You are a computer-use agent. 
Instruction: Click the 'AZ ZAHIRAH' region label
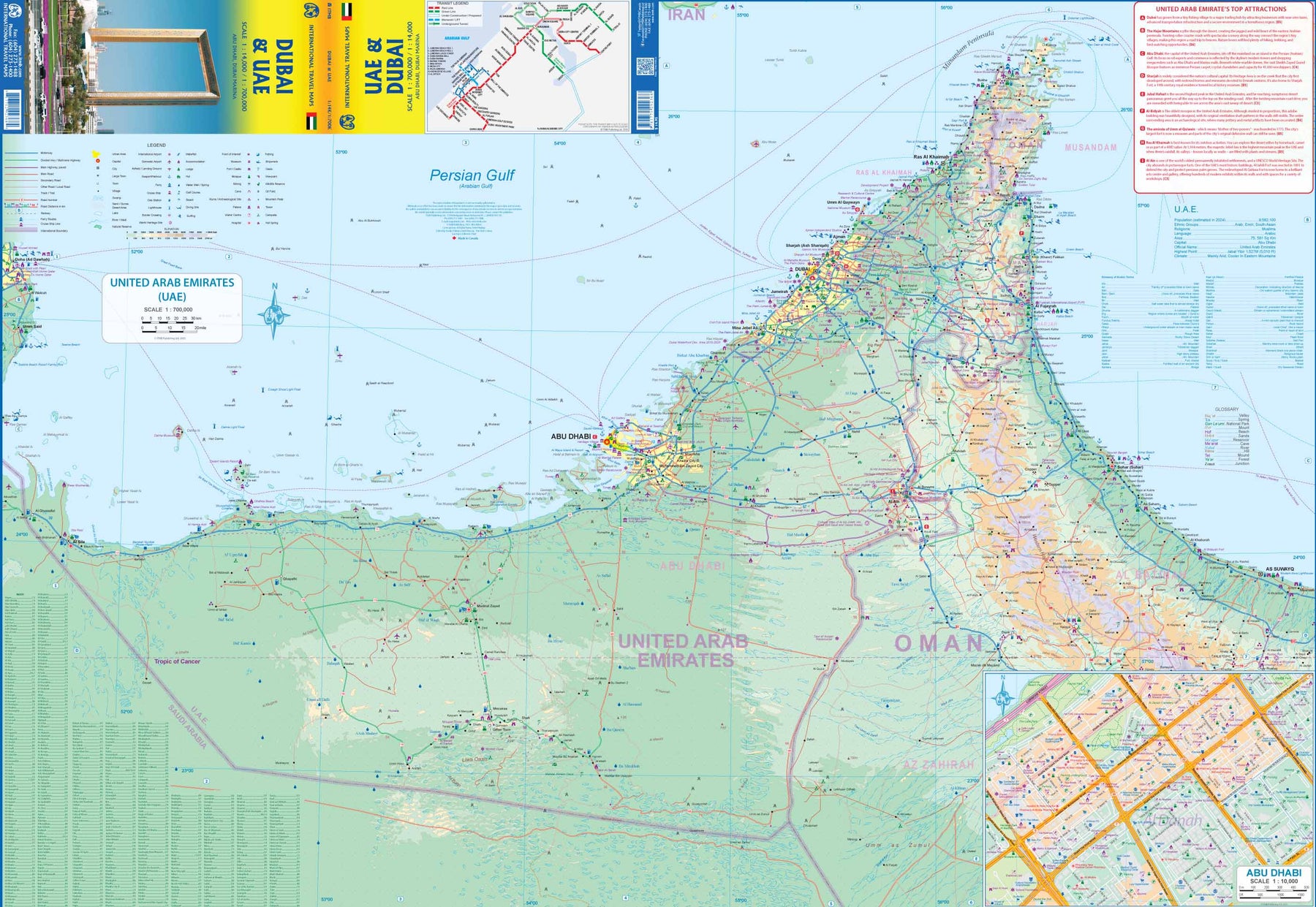tap(938, 765)
